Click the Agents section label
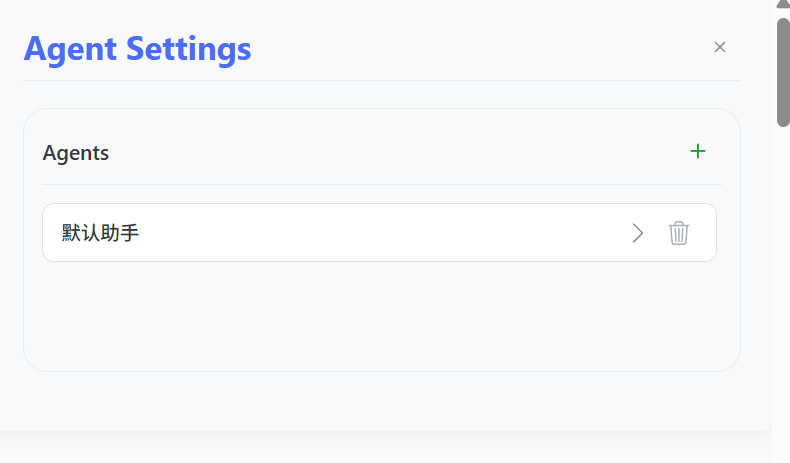This screenshot has width=790, height=463. pos(76,153)
